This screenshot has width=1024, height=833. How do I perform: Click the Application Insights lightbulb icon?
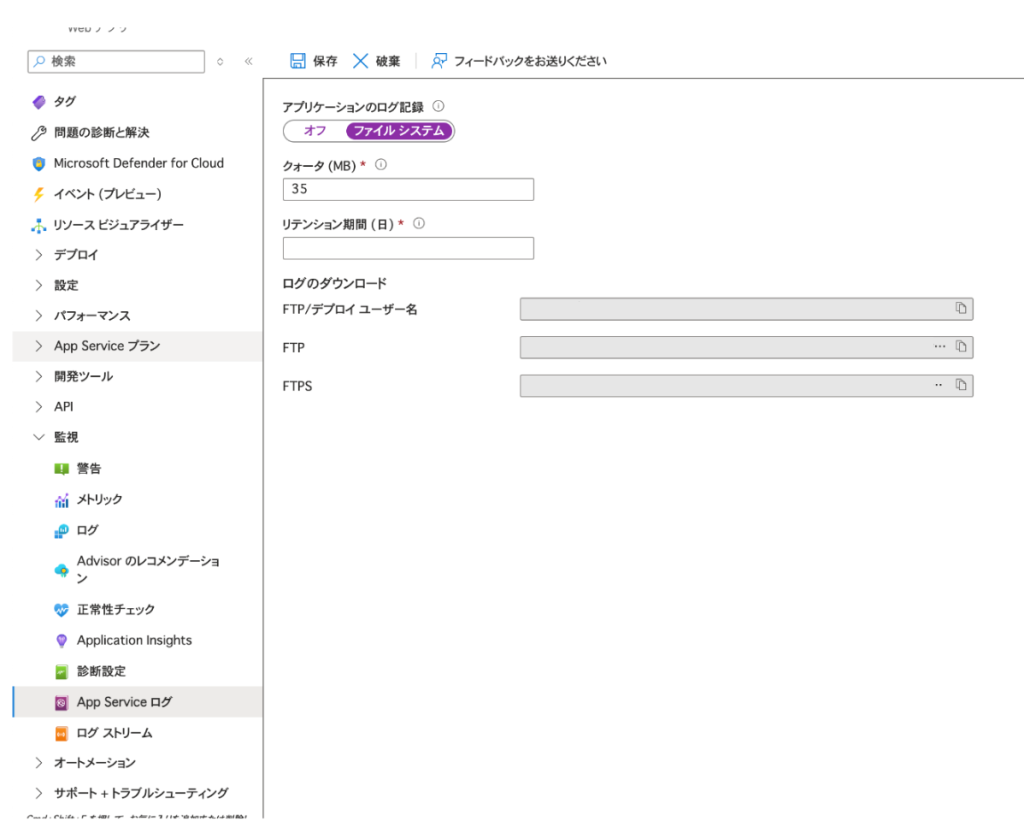tap(62, 640)
